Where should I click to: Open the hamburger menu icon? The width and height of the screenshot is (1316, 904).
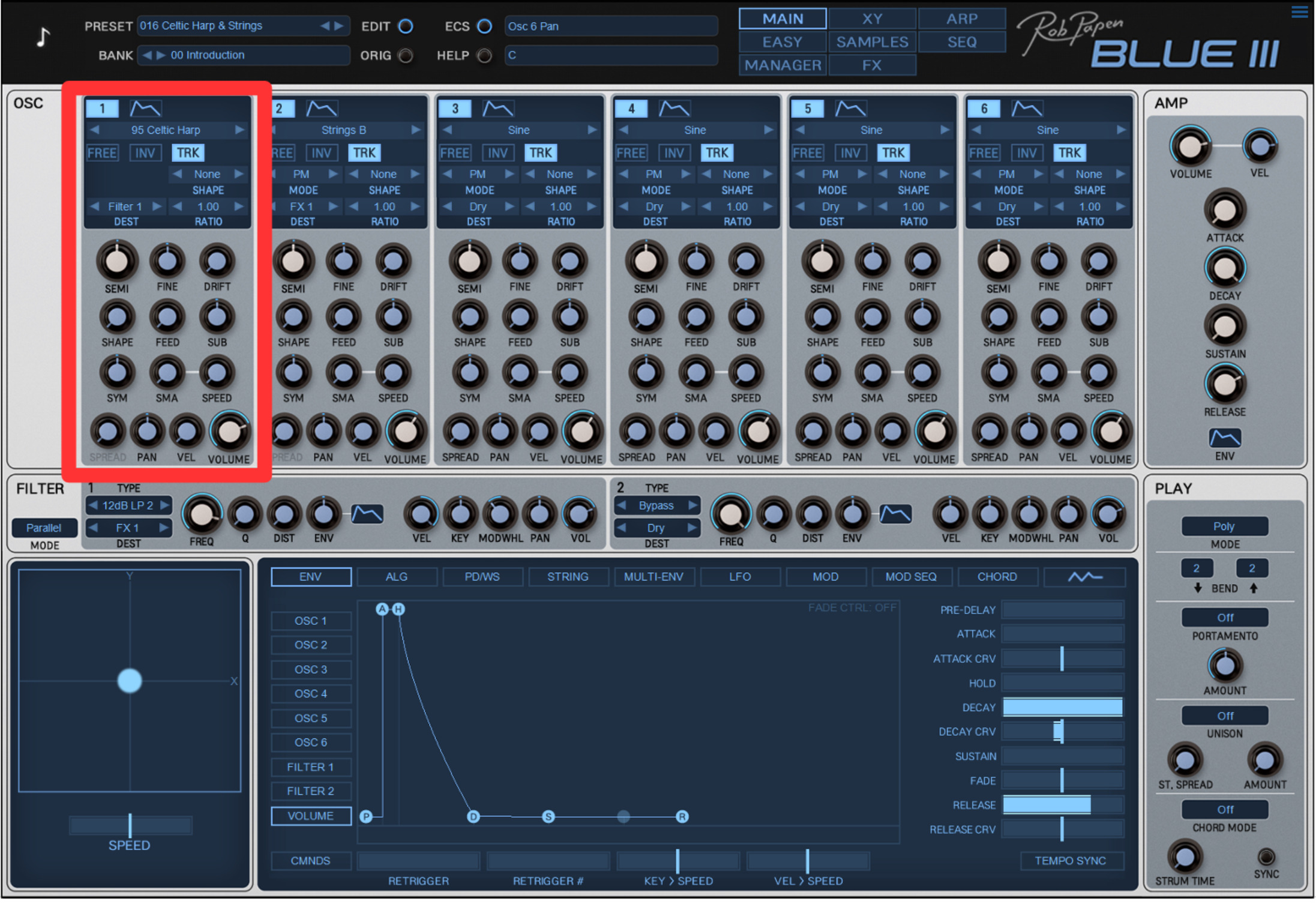[1299, 11]
